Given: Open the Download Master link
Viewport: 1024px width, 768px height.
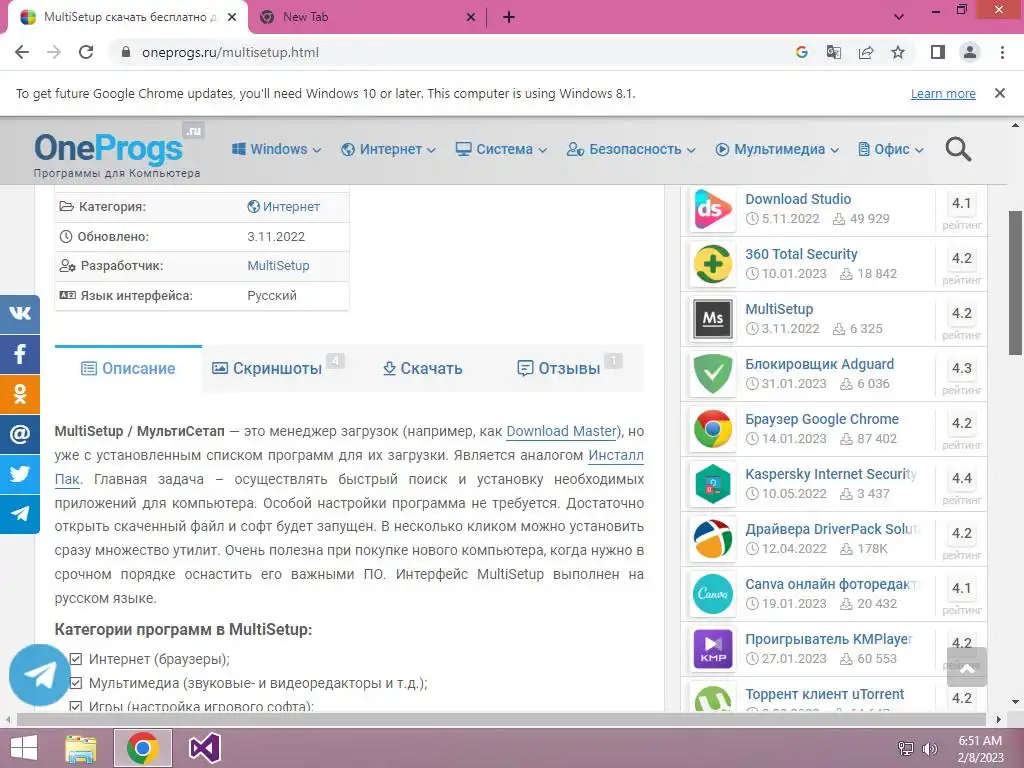Looking at the screenshot, I should click(562, 431).
